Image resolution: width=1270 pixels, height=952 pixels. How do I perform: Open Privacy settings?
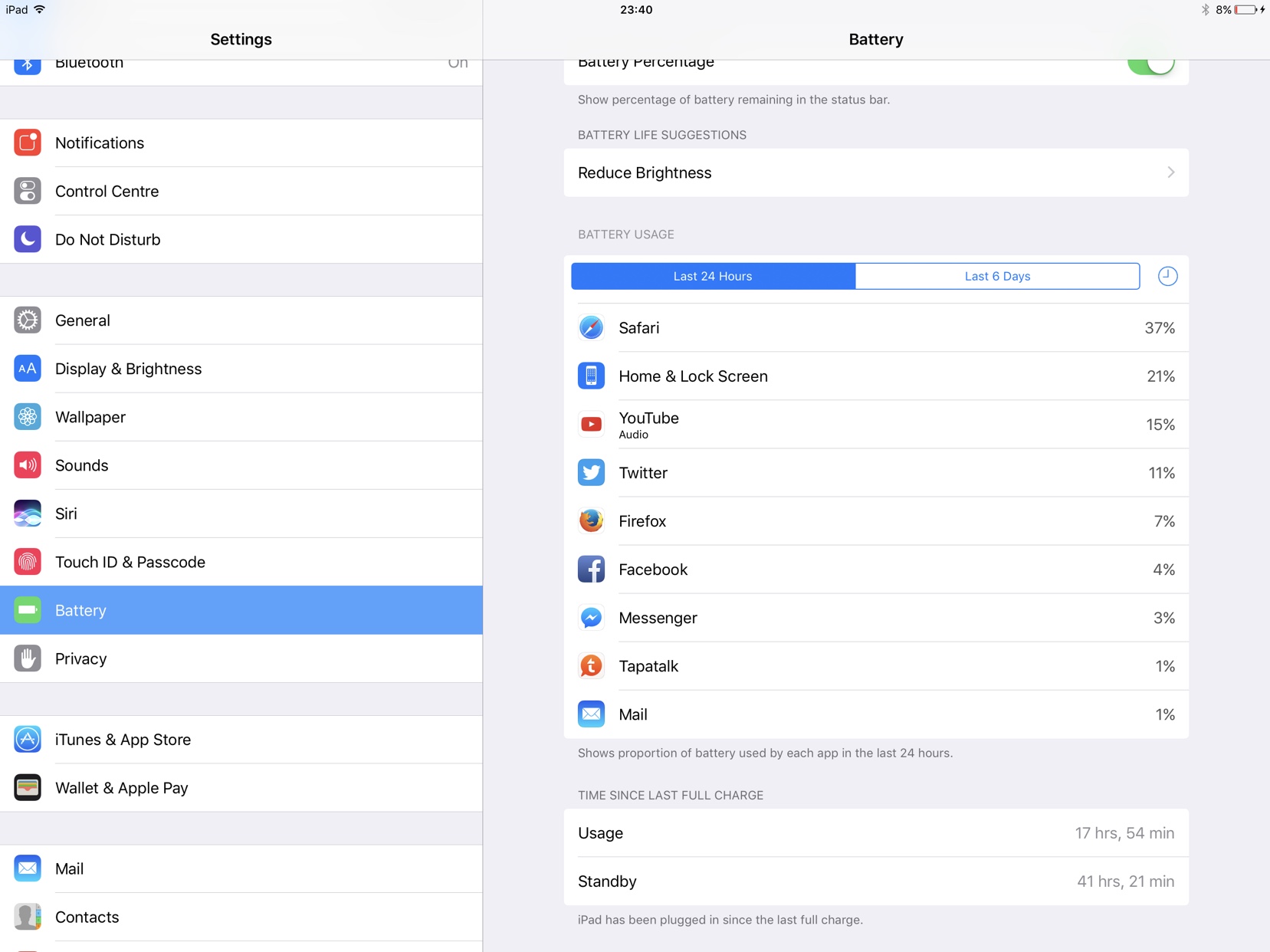click(x=241, y=658)
